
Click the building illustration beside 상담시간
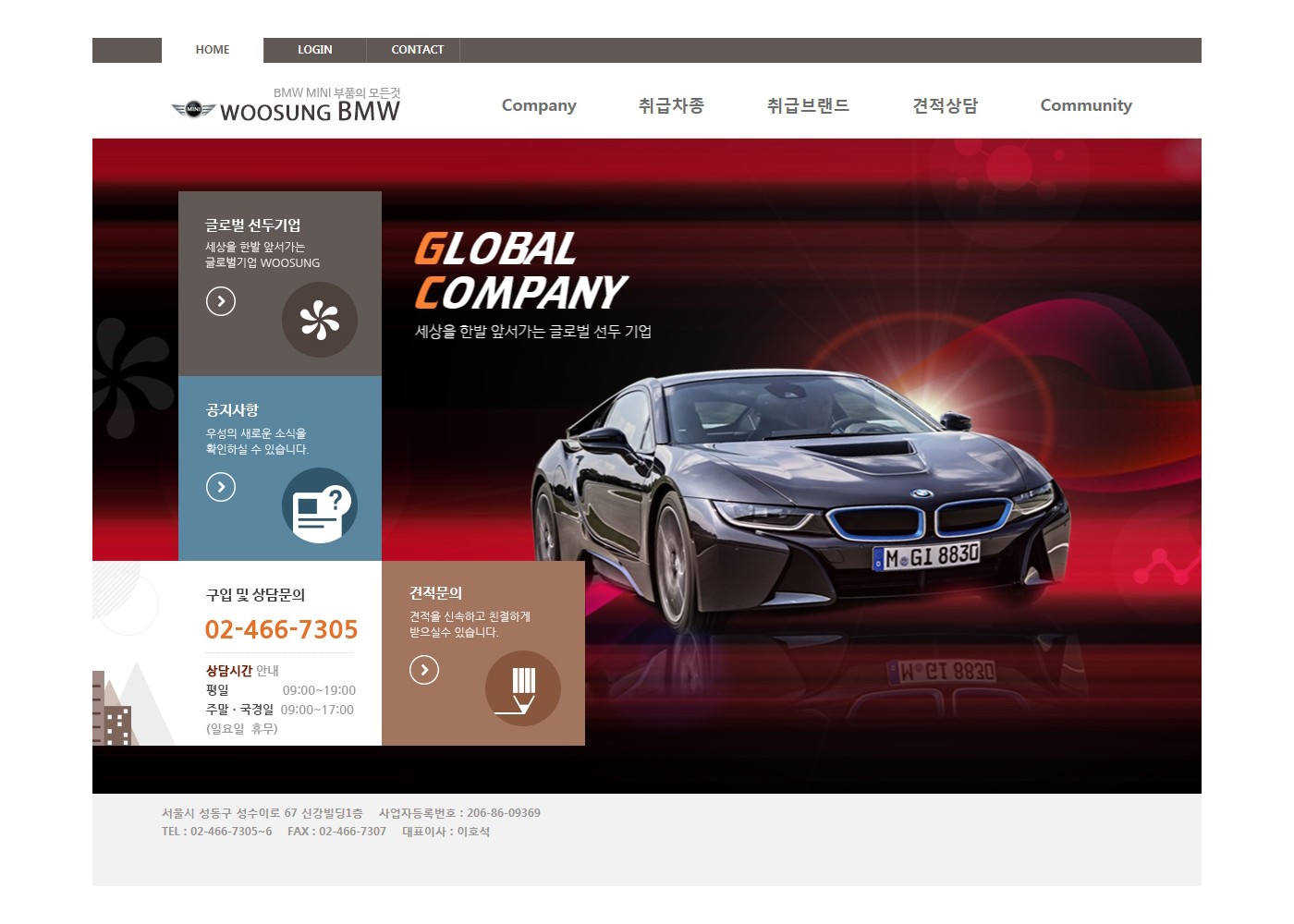pyautogui.click(x=113, y=711)
